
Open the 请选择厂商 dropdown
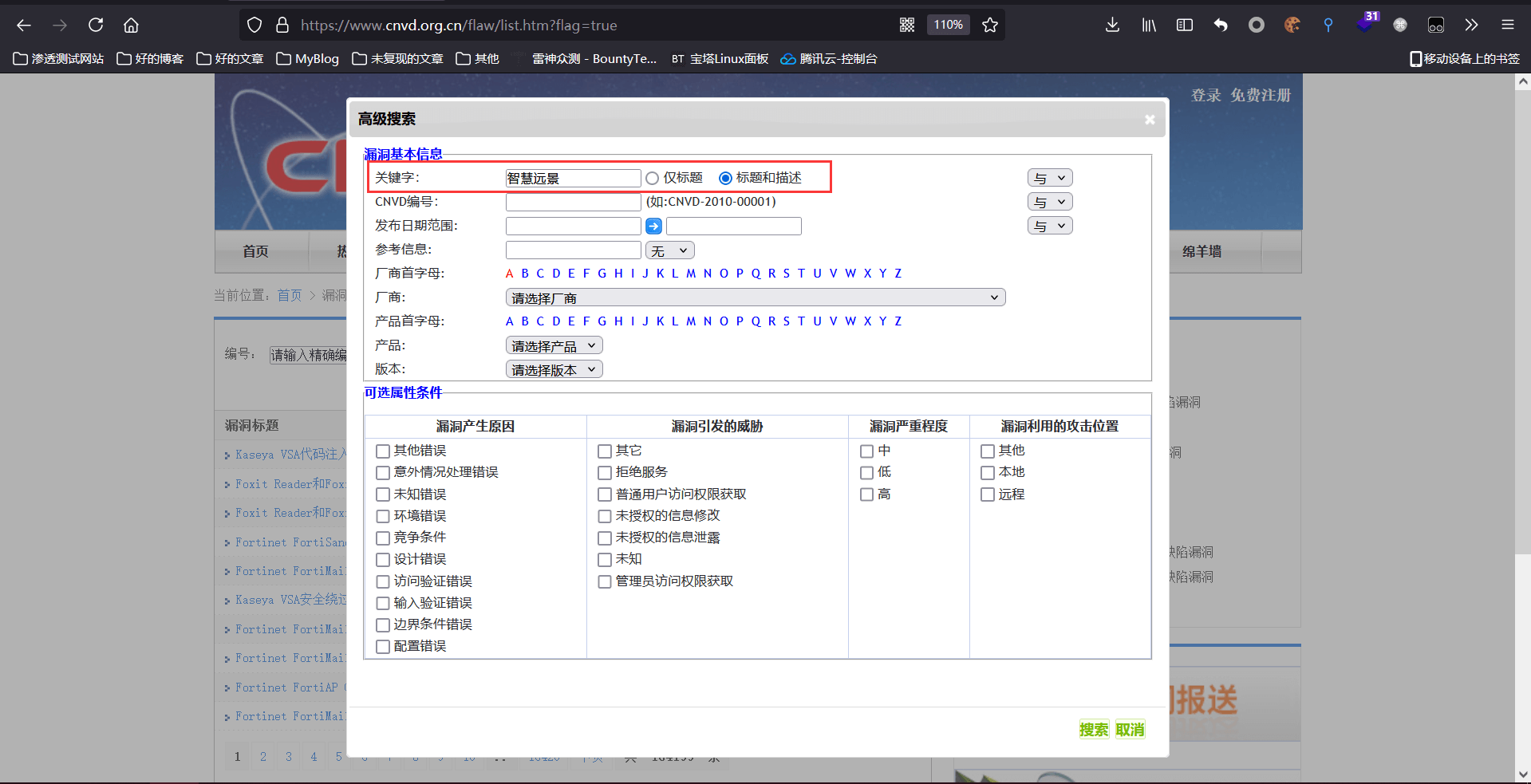click(756, 297)
